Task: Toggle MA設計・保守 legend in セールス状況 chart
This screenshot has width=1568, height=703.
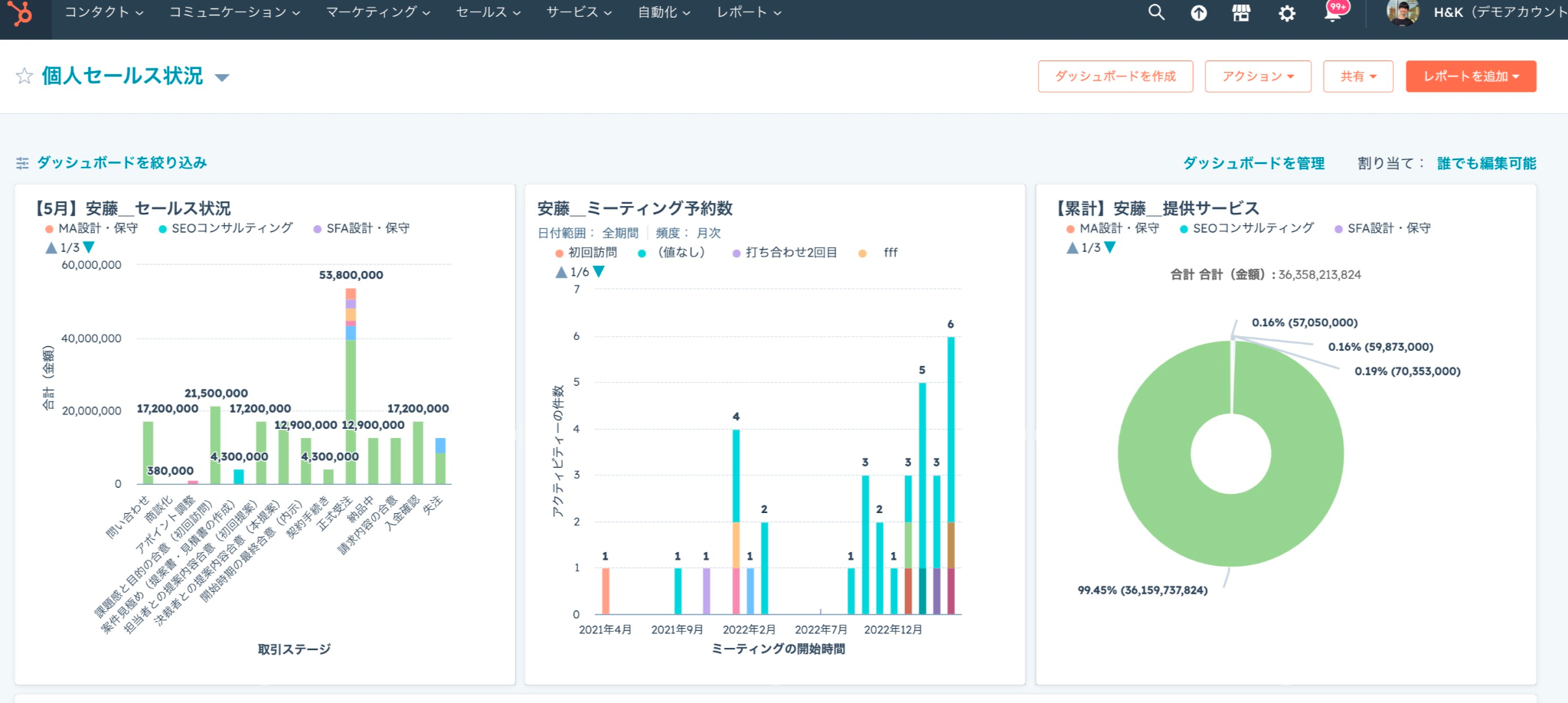Action: (x=91, y=228)
